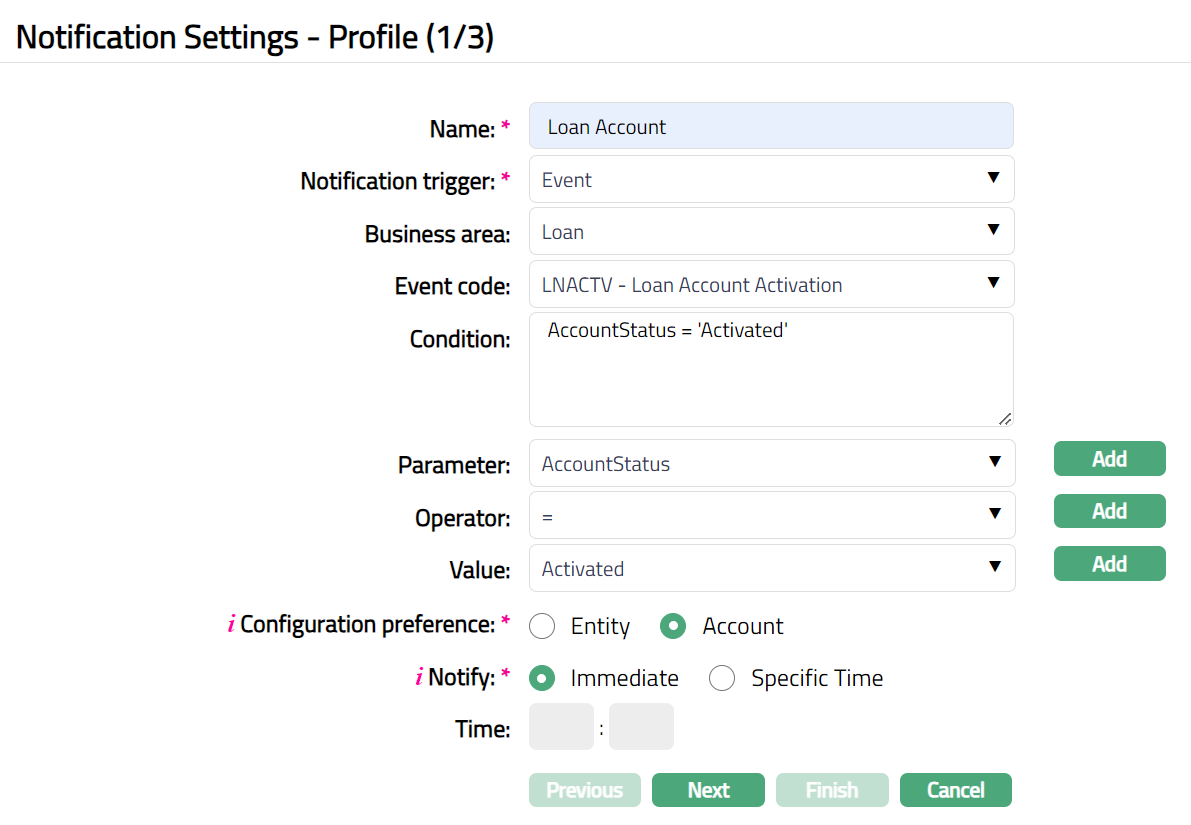This screenshot has width=1191, height=825.
Task: Click the info icon beside Notify
Action: 419,678
